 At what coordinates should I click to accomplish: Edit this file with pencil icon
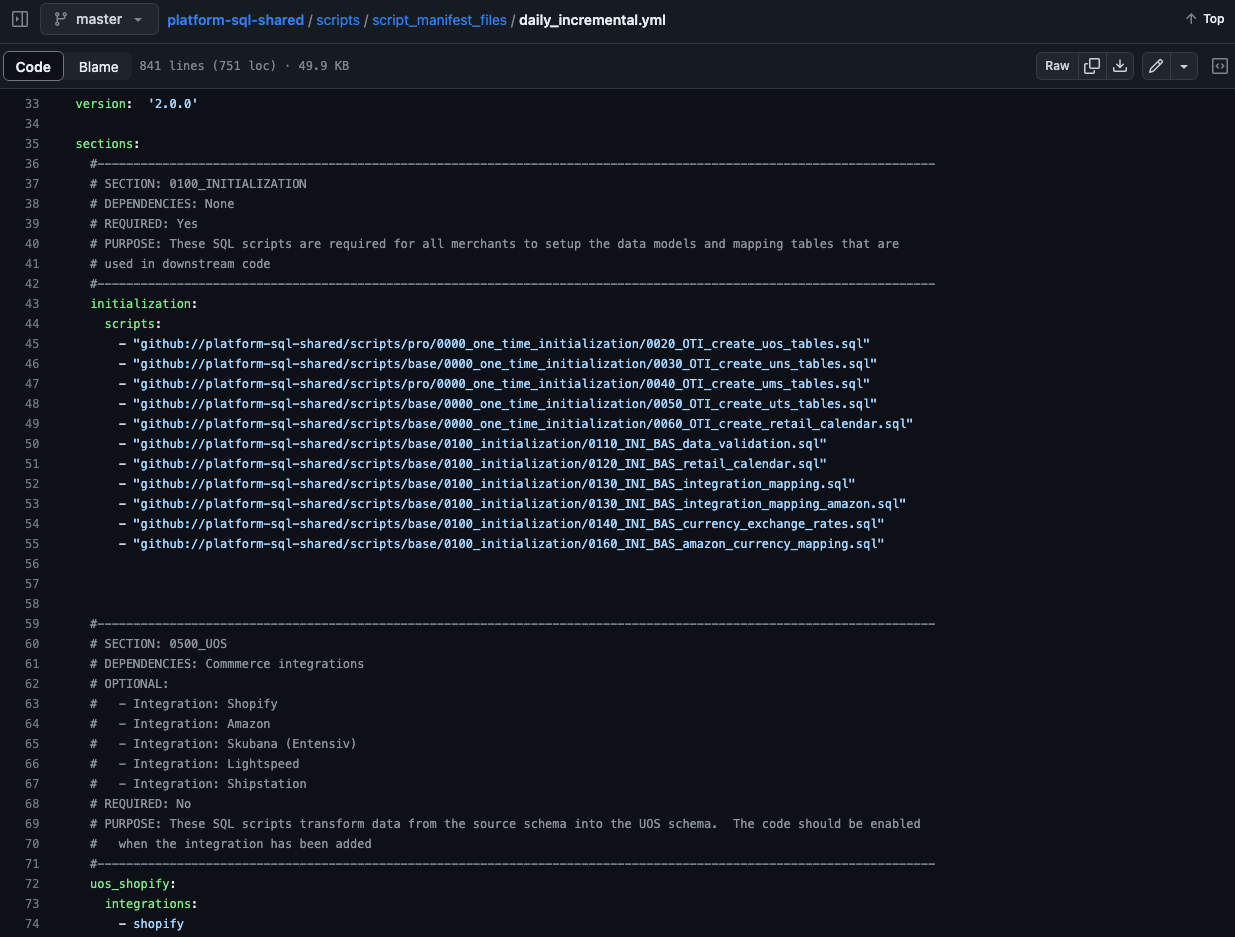[1156, 66]
